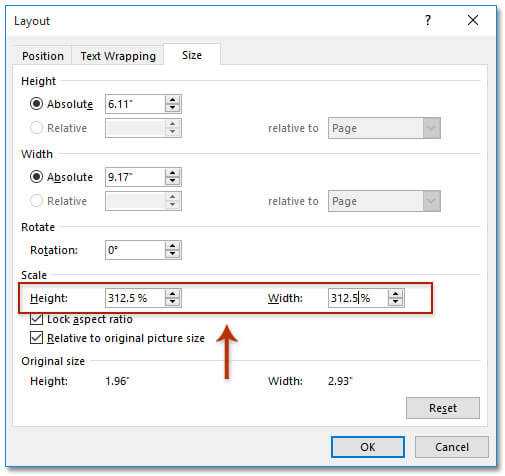This screenshot has height=476, width=505.
Task: Decrease Scale Width percentage with down arrow
Action: (395, 302)
